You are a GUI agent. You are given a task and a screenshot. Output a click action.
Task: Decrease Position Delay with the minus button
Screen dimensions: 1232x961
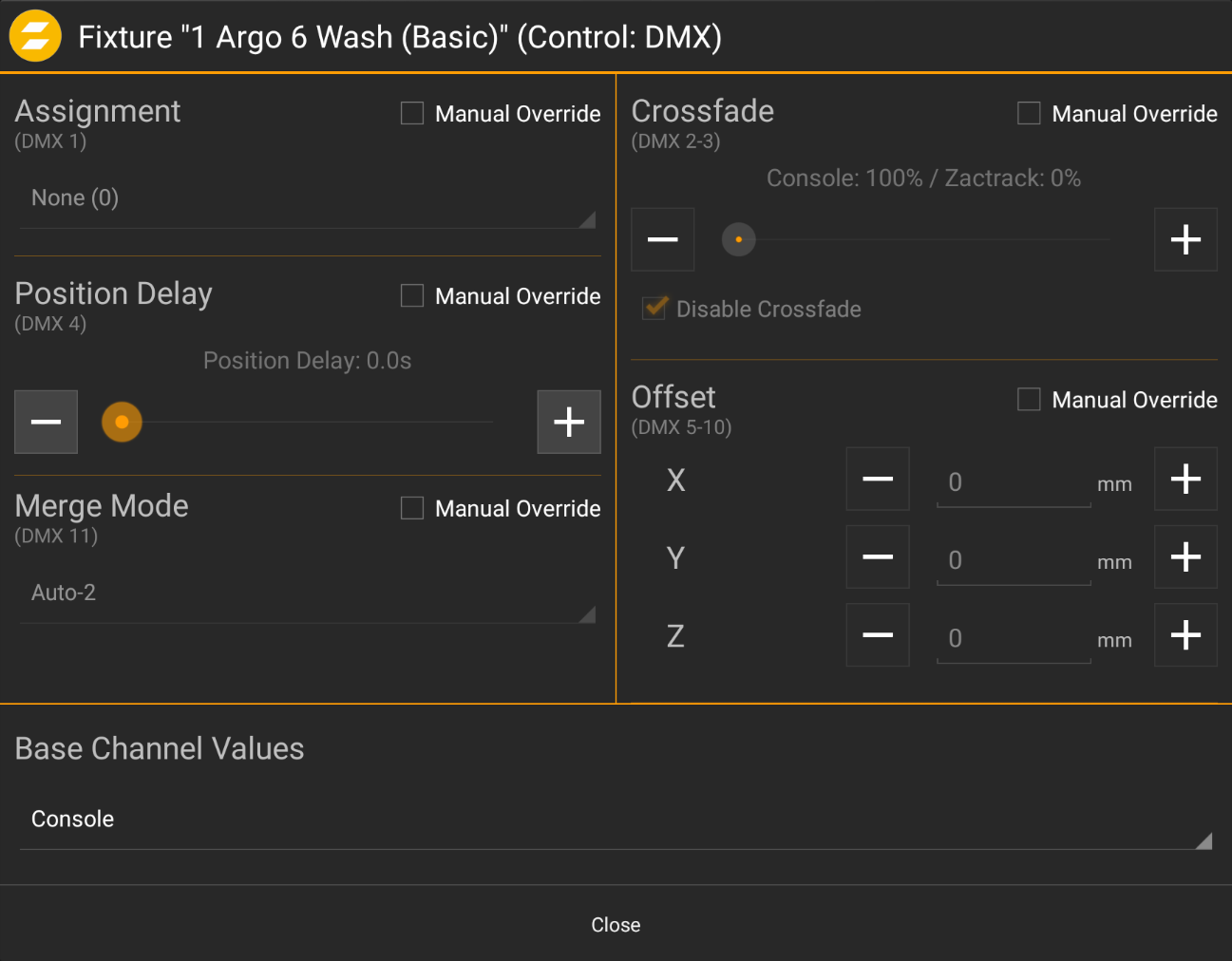[x=46, y=422]
